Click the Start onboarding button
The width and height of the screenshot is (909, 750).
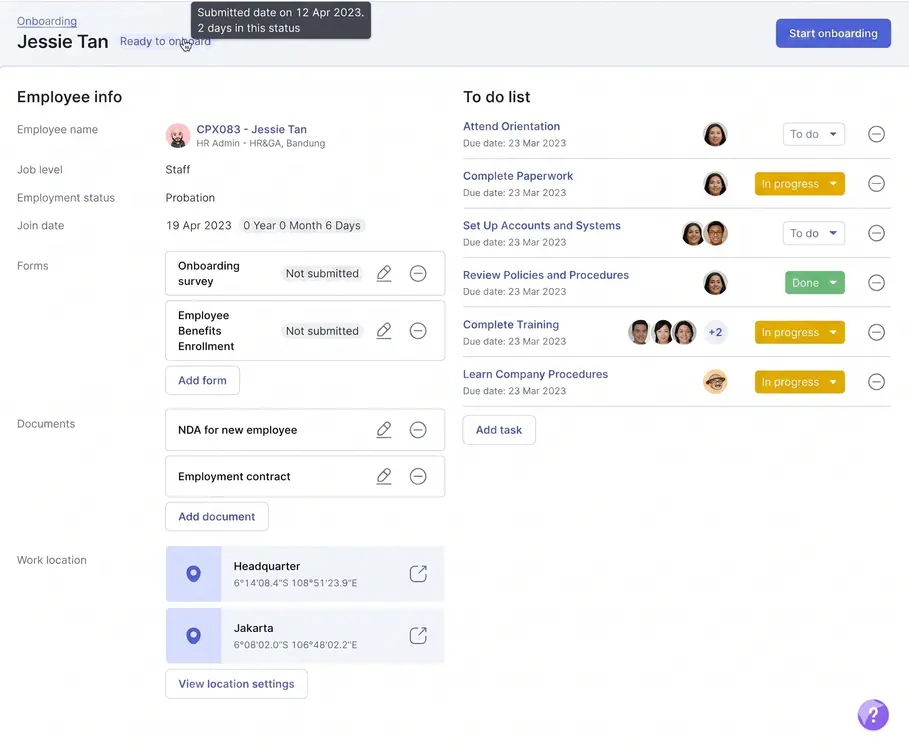pyautogui.click(x=833, y=33)
